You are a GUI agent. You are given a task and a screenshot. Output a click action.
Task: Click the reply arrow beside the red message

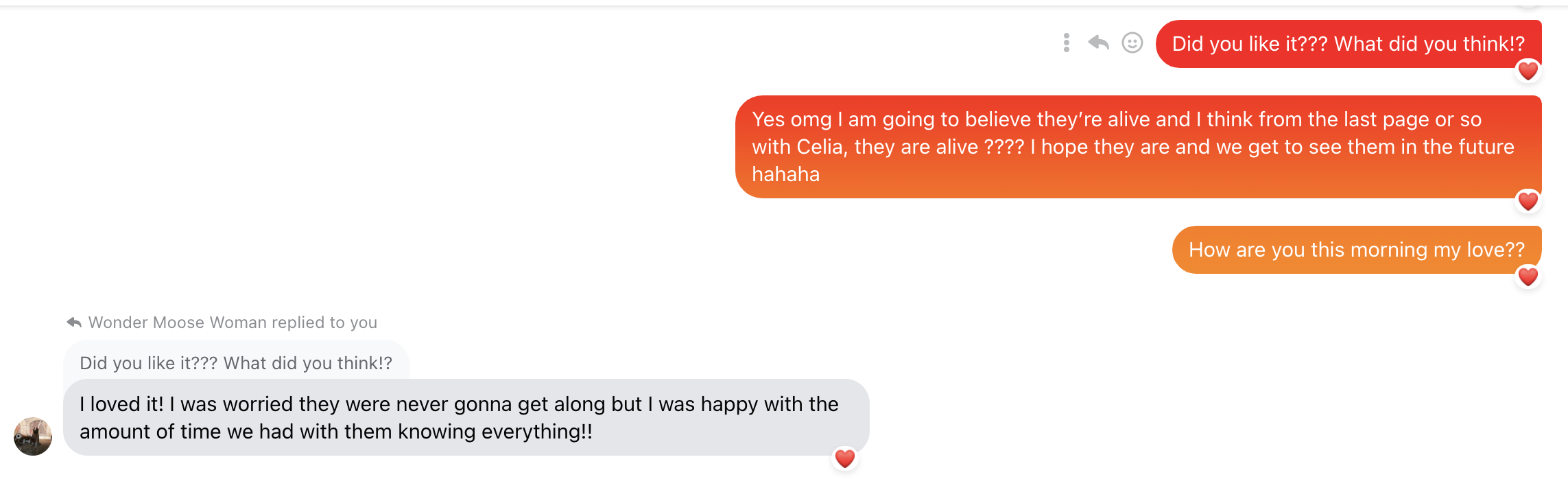[1098, 43]
